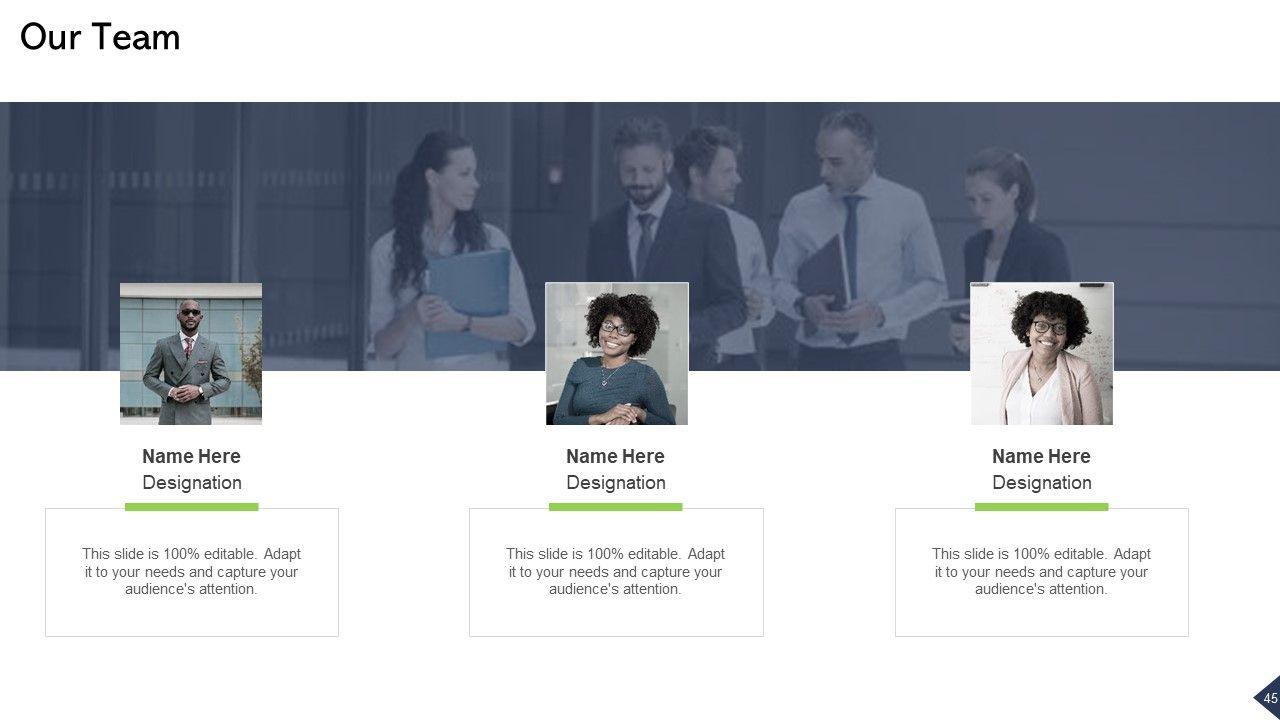Select the photo of woman in pink blazer
The width and height of the screenshot is (1280, 720).
pos(1041,354)
